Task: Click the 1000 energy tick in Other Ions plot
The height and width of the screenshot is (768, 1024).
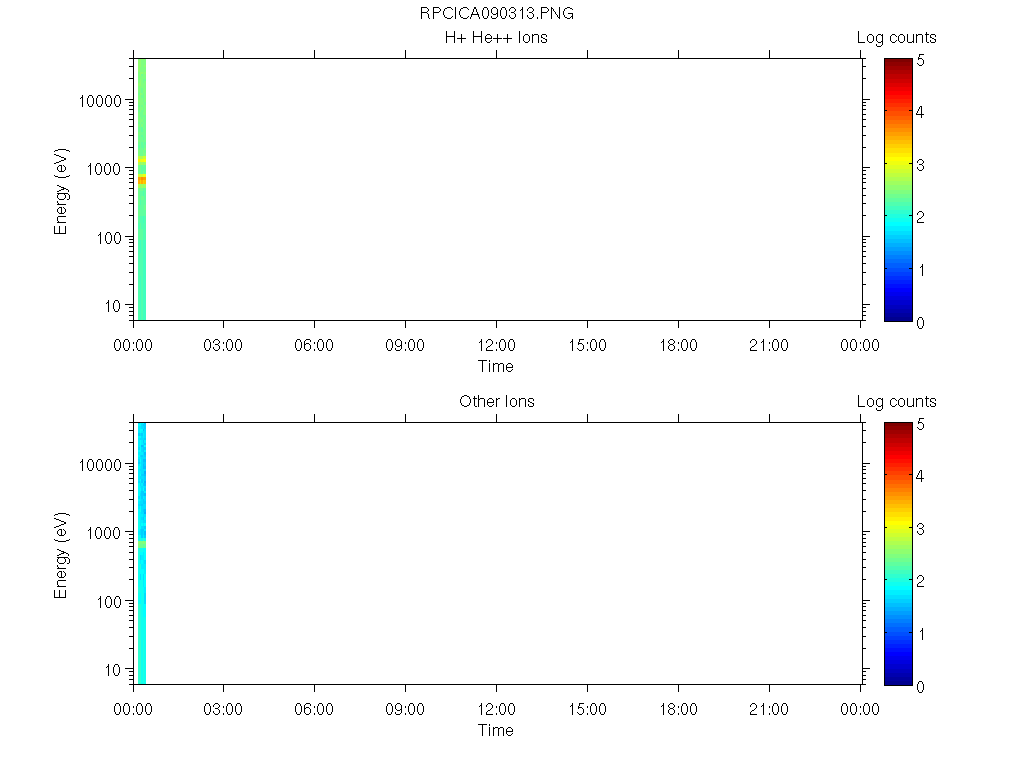Action: pyautogui.click(x=104, y=533)
